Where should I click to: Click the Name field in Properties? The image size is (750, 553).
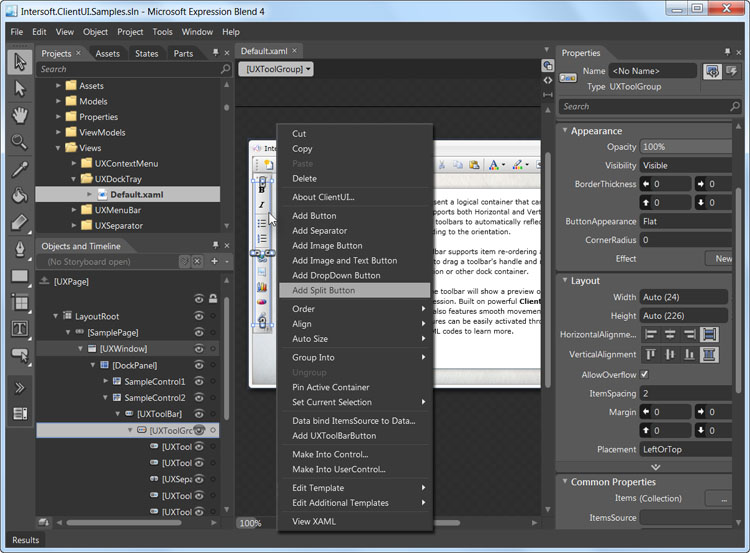click(x=653, y=71)
